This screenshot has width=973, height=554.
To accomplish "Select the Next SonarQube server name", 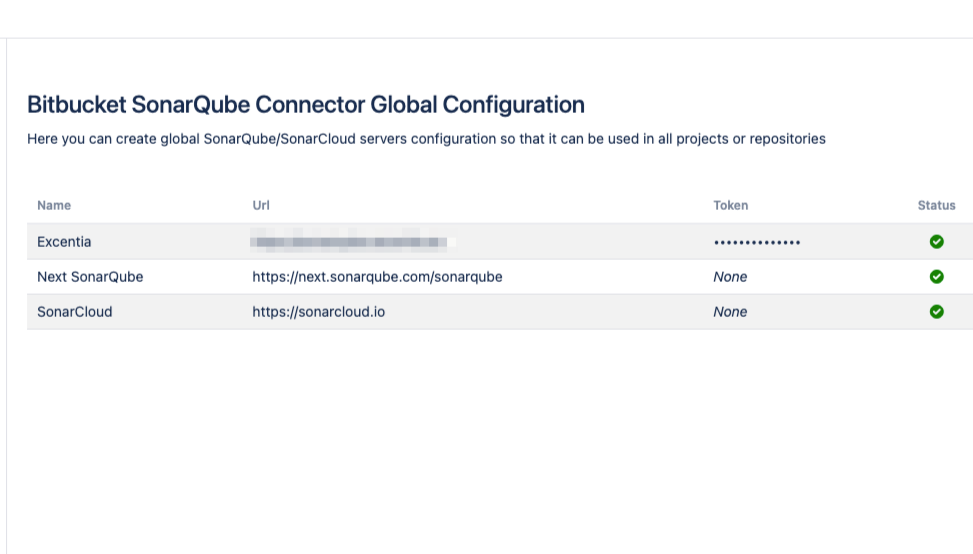I will click(x=90, y=277).
